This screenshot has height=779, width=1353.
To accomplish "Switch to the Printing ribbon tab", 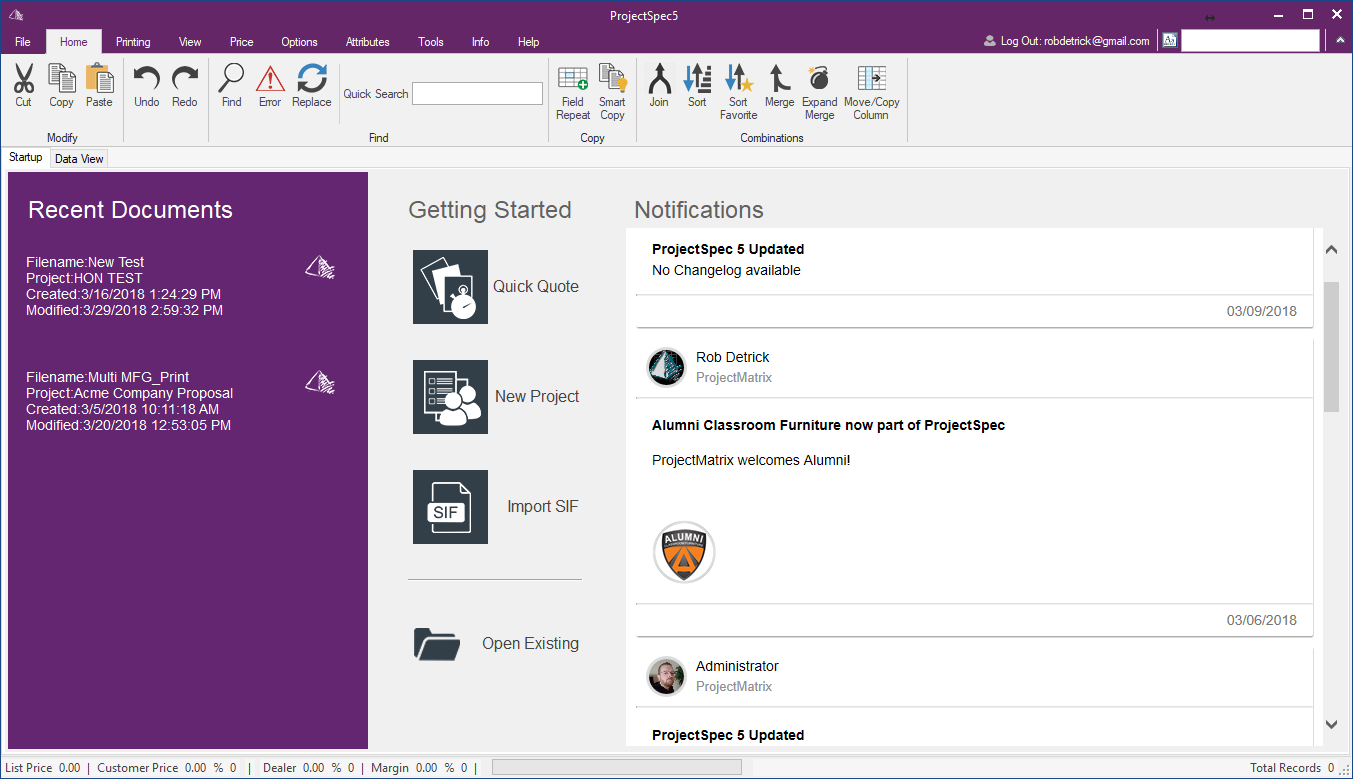I will (133, 42).
